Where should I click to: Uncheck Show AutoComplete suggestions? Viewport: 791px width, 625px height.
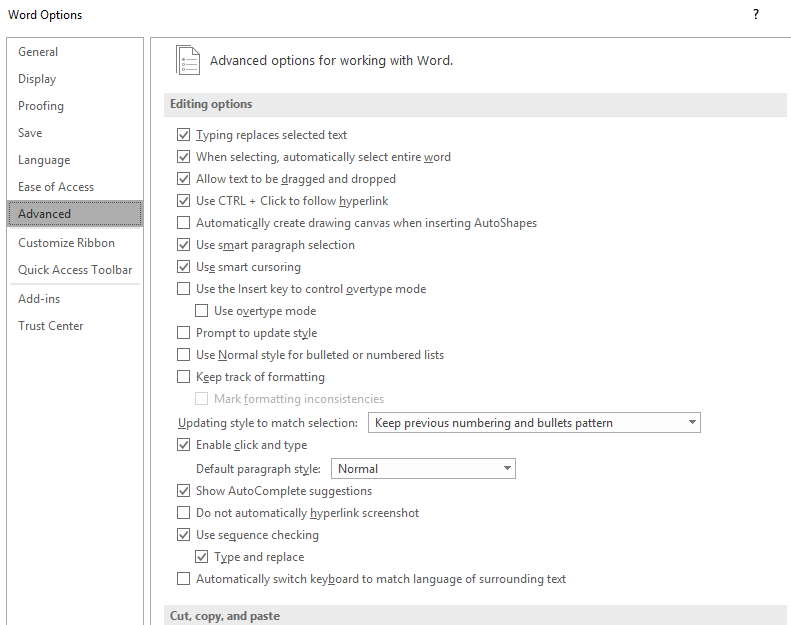[184, 491]
